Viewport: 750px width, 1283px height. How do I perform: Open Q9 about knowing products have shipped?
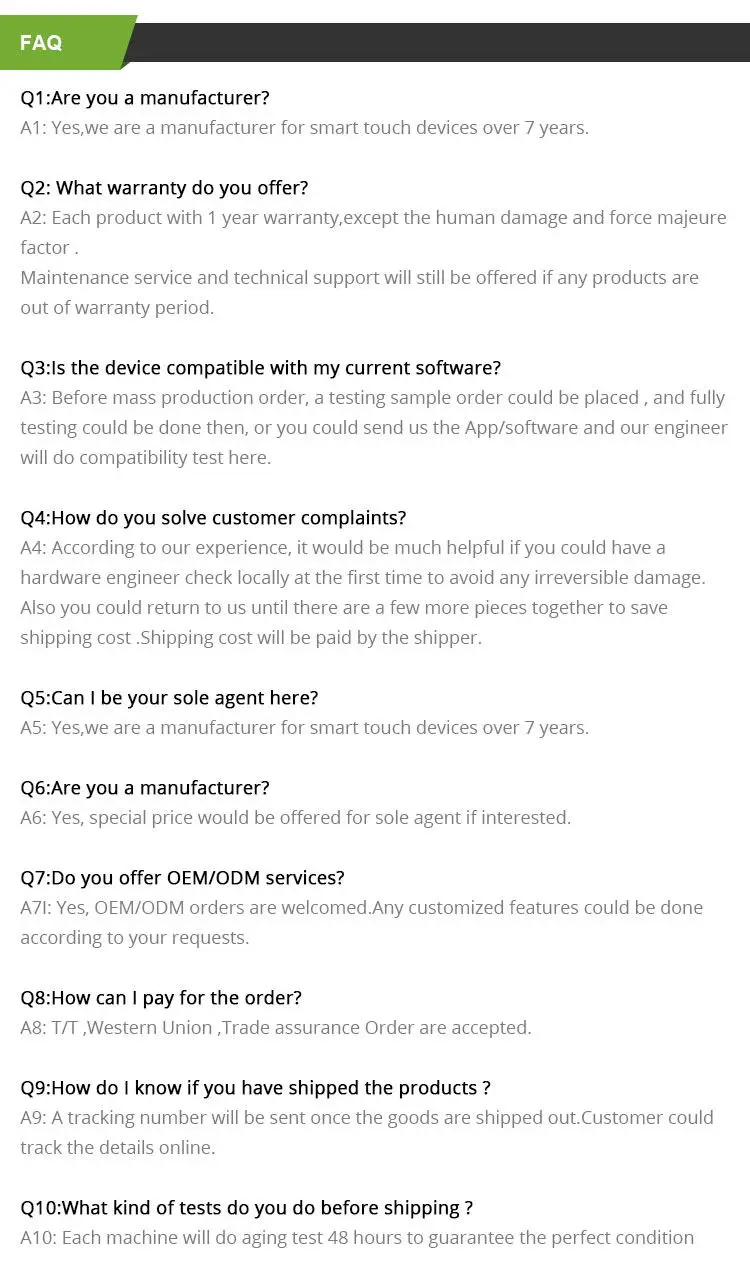pos(256,1088)
